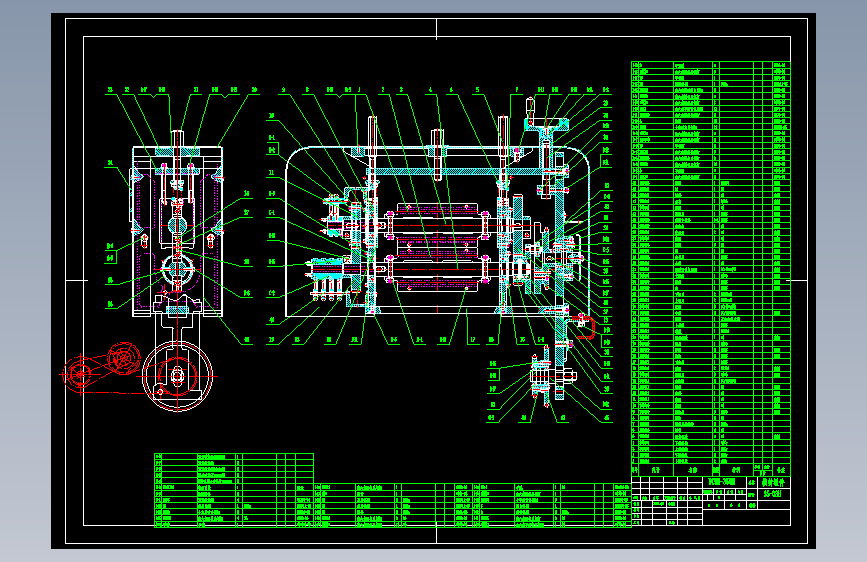Click the red belt and pulley drive sketch
The width and height of the screenshot is (867, 562).
pyautogui.click(x=101, y=368)
